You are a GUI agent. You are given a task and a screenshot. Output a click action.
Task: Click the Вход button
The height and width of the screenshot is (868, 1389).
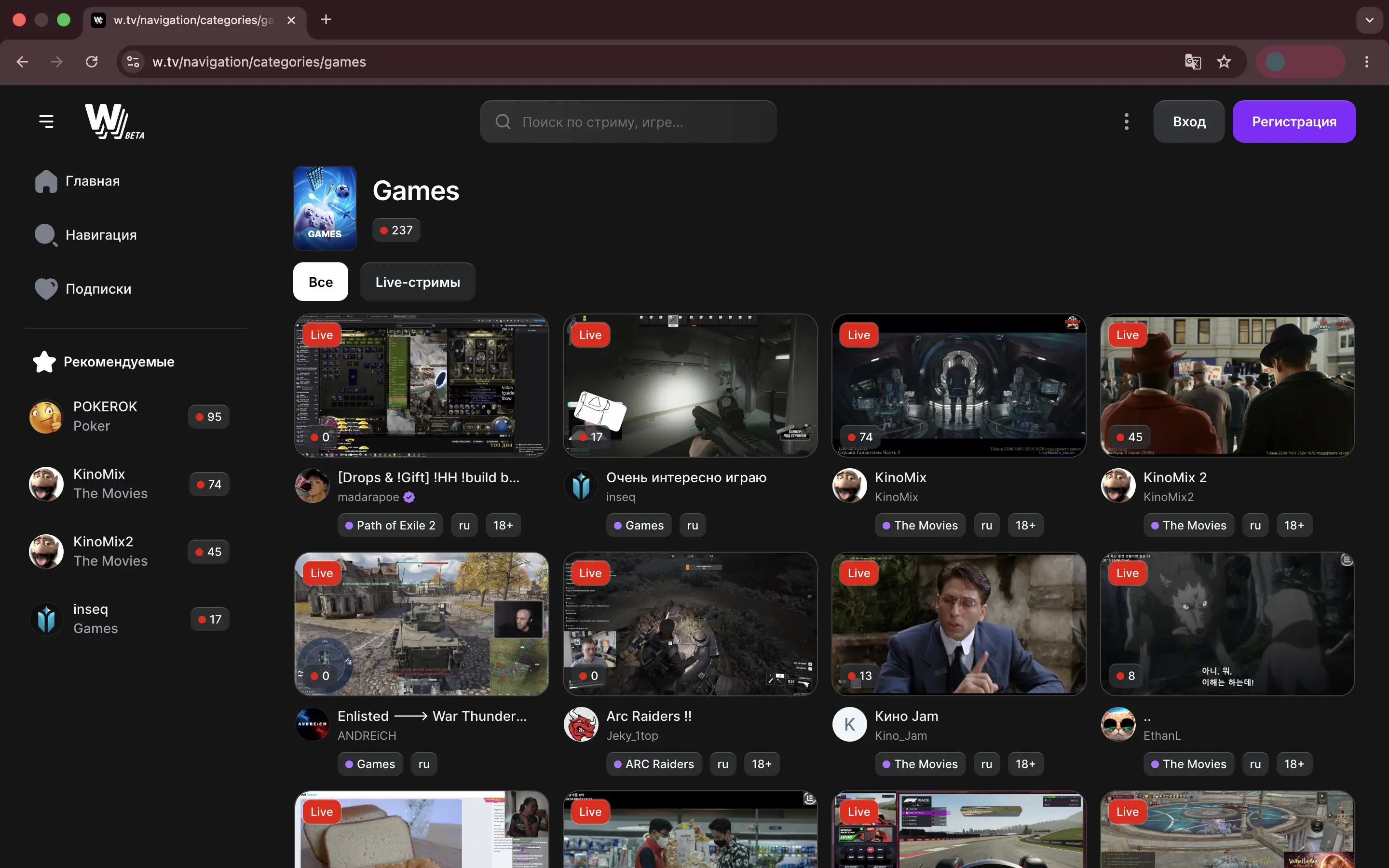coord(1189,122)
